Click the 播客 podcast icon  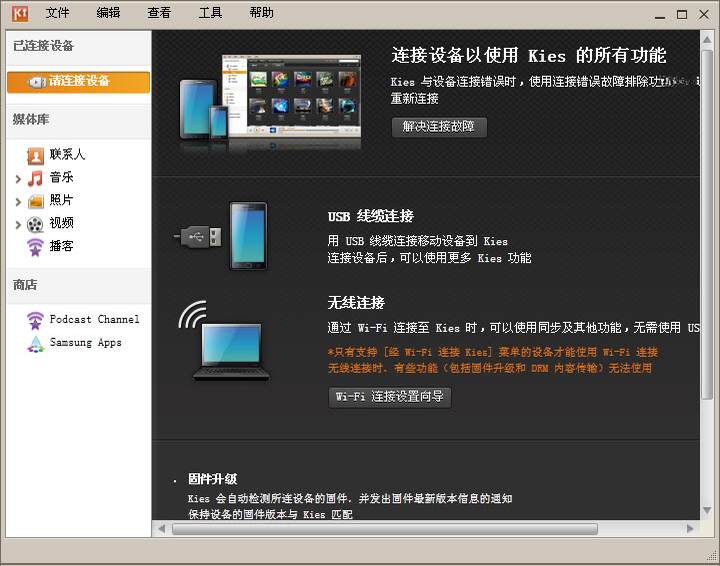[x=35, y=247]
